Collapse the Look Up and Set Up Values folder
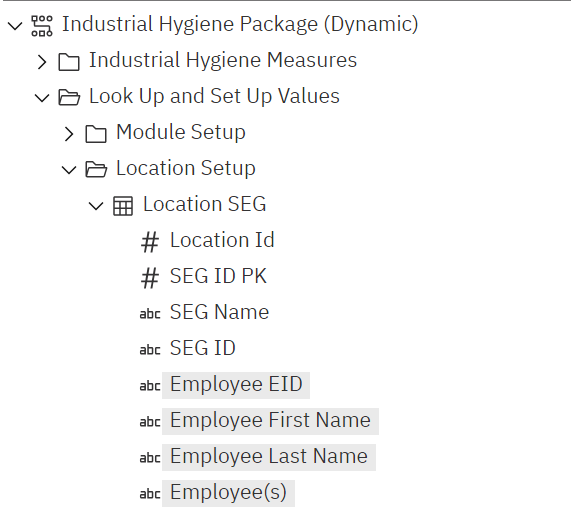The height and width of the screenshot is (514, 571). point(42,98)
